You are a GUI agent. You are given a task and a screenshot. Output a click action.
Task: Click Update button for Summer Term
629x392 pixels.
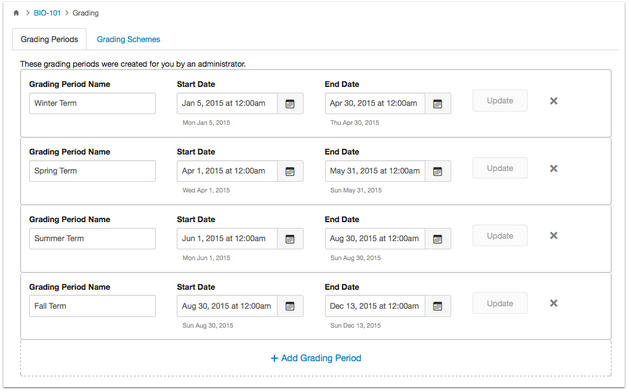coord(500,236)
